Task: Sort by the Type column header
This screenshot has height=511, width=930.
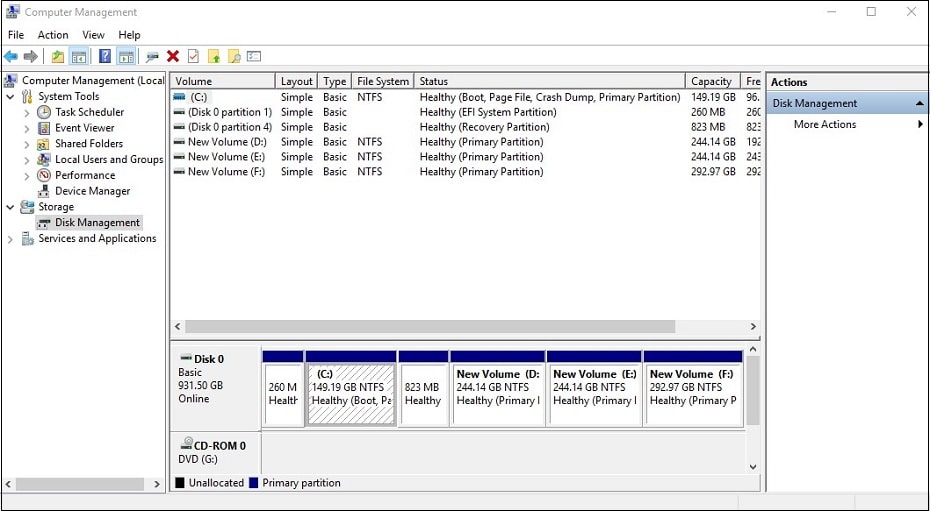Action: click(x=335, y=81)
